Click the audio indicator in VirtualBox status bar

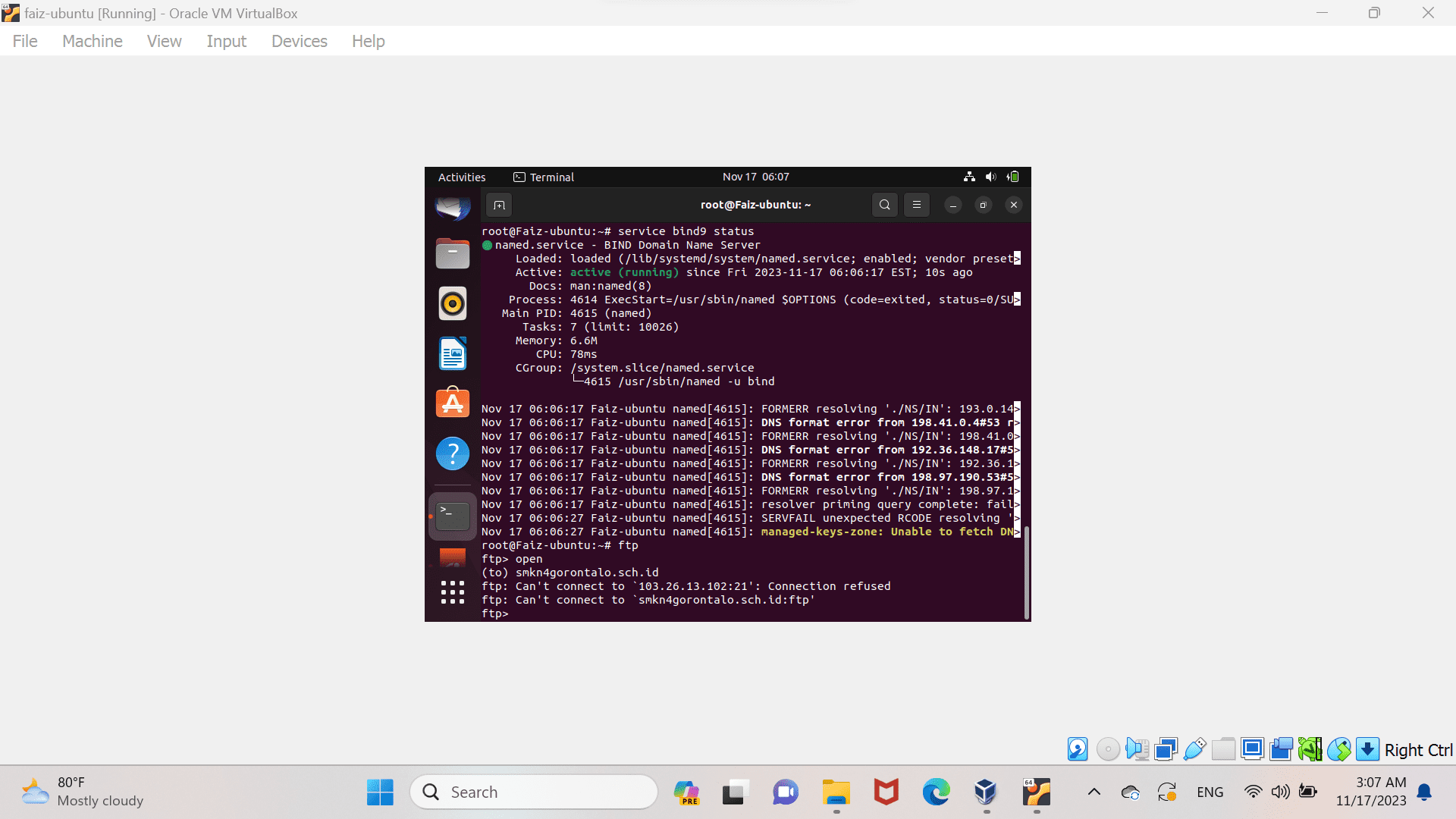(x=1137, y=749)
